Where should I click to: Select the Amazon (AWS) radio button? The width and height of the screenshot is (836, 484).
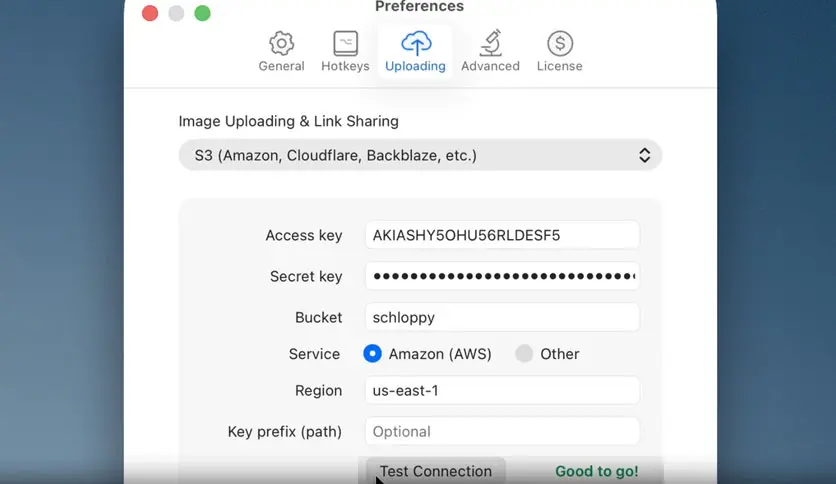click(x=372, y=353)
